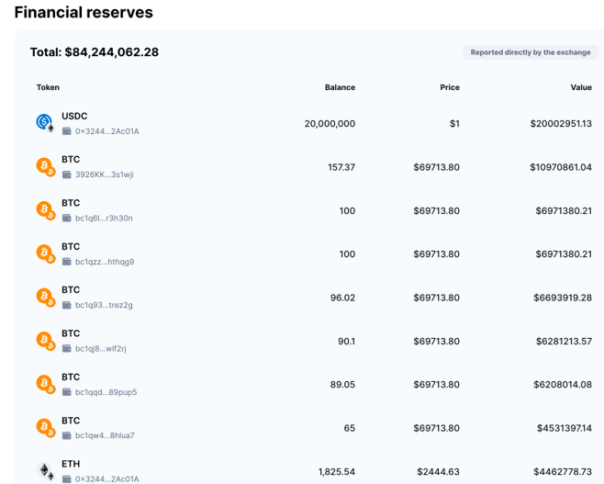Image resolution: width=604 pixels, height=484 pixels.
Task: Click the BTC balance 96.02
Action: (342, 298)
